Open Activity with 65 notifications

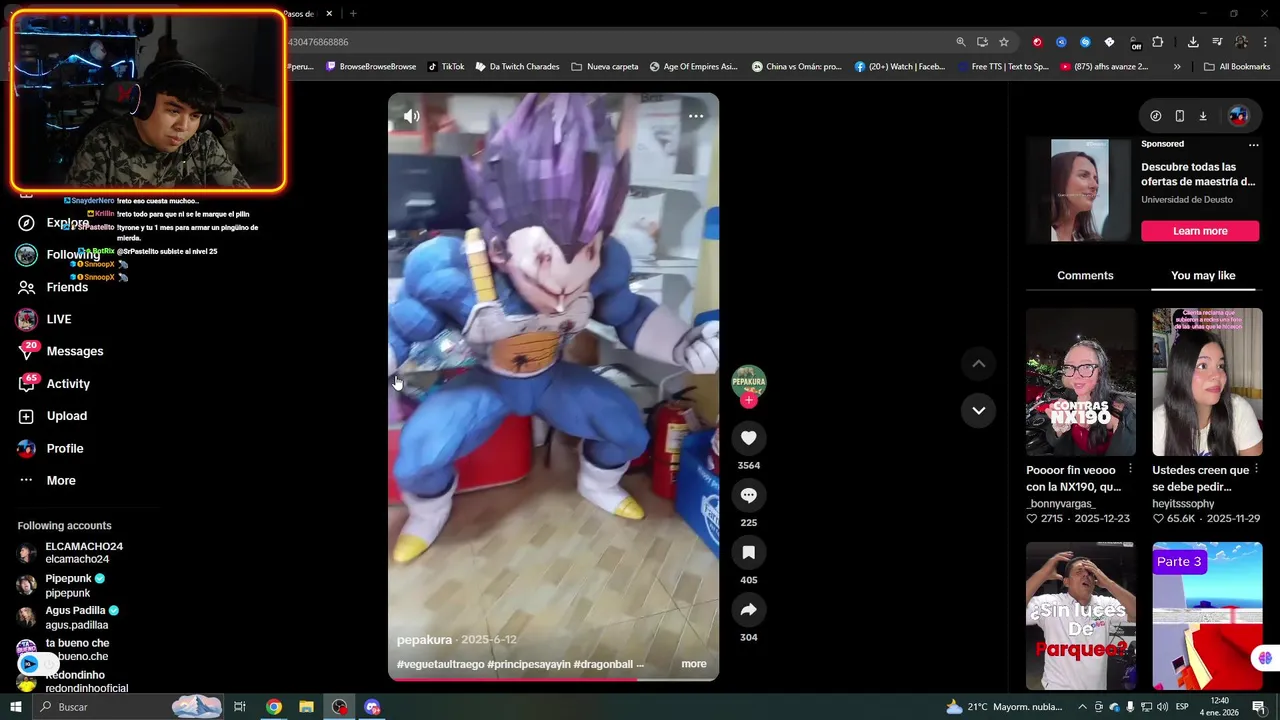point(55,384)
